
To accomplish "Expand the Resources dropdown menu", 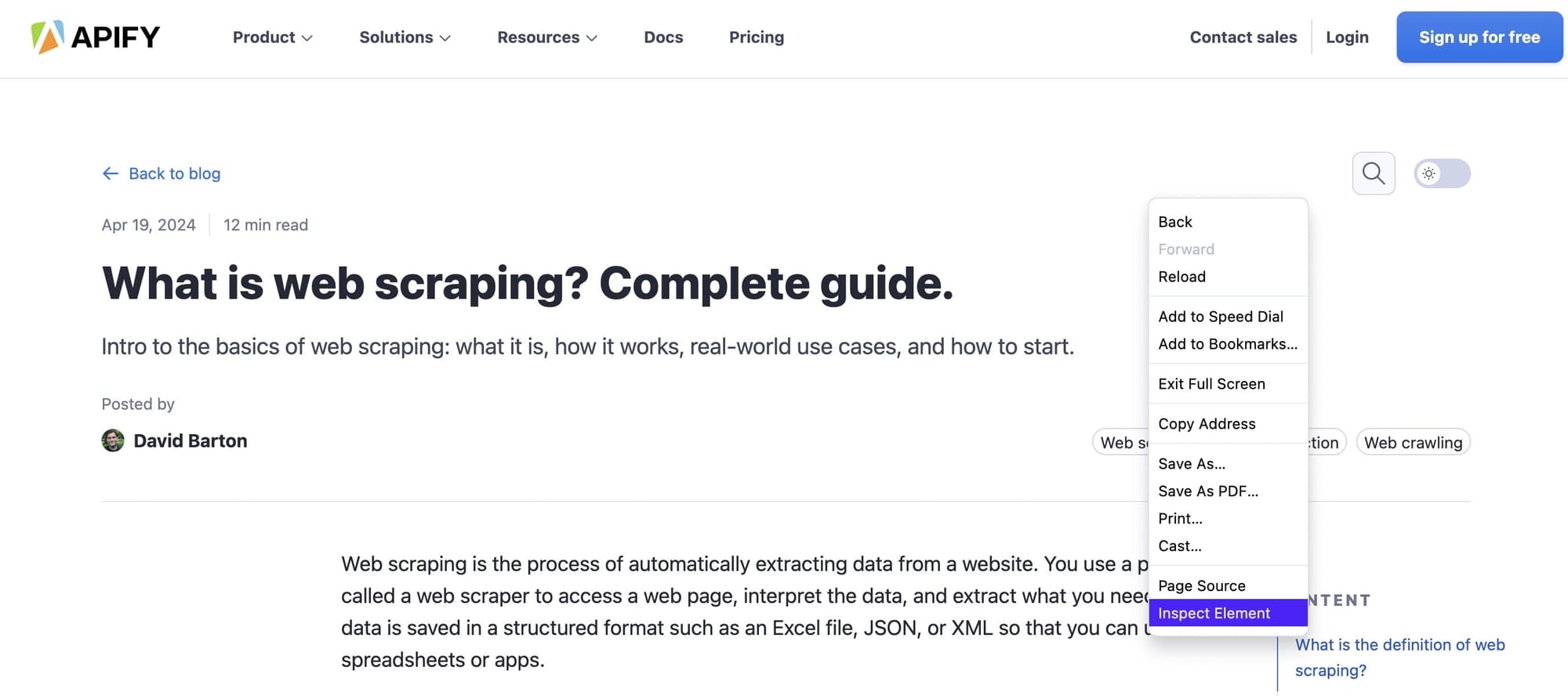I will 547,37.
